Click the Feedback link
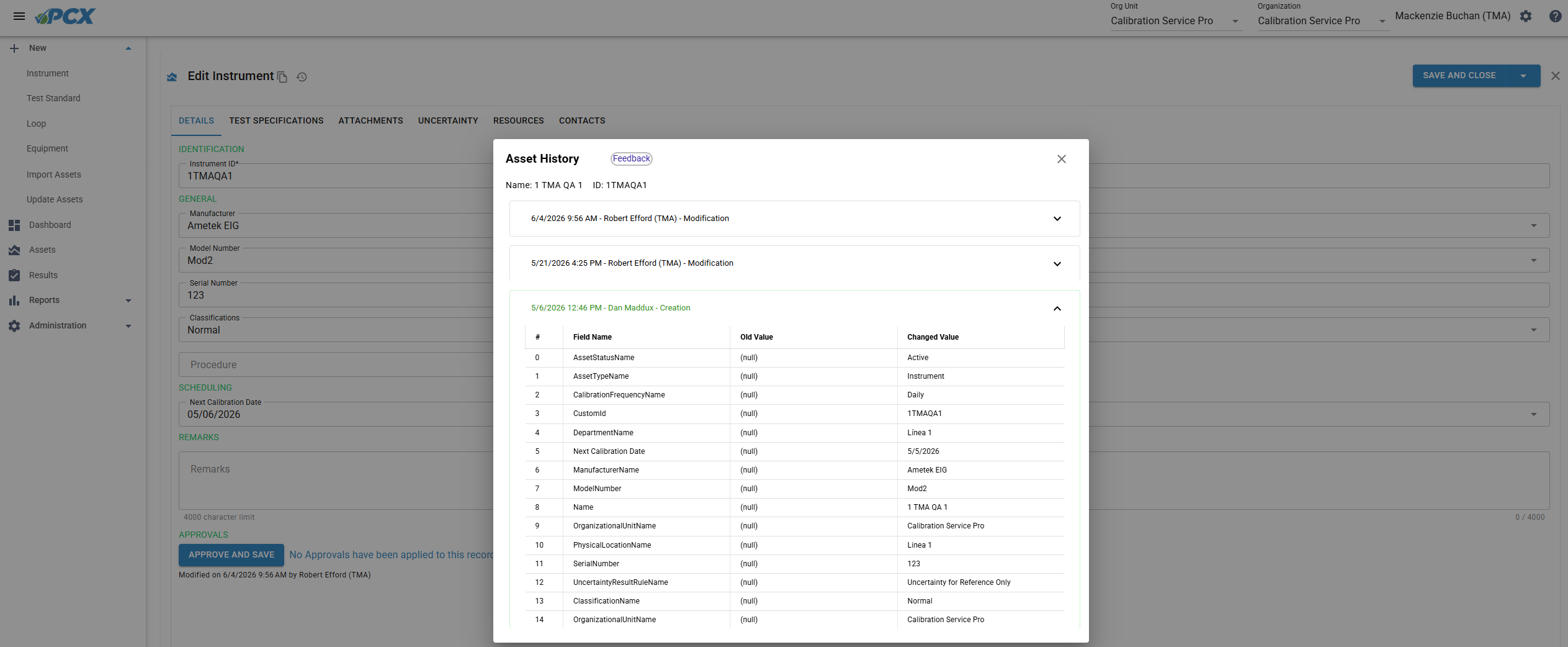 [632, 158]
